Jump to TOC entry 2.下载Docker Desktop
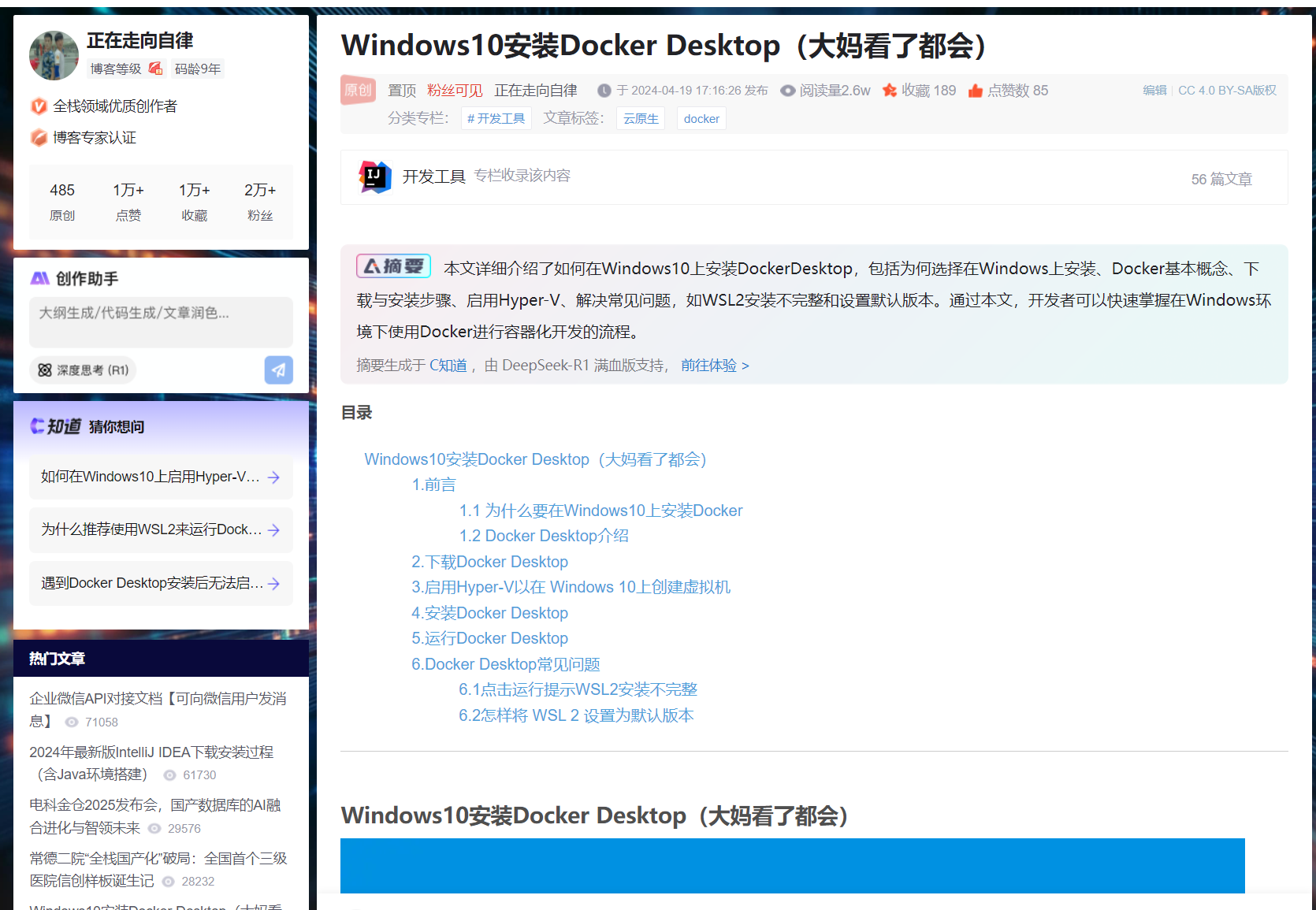Screen dimensions: 1316x910 coord(489,562)
